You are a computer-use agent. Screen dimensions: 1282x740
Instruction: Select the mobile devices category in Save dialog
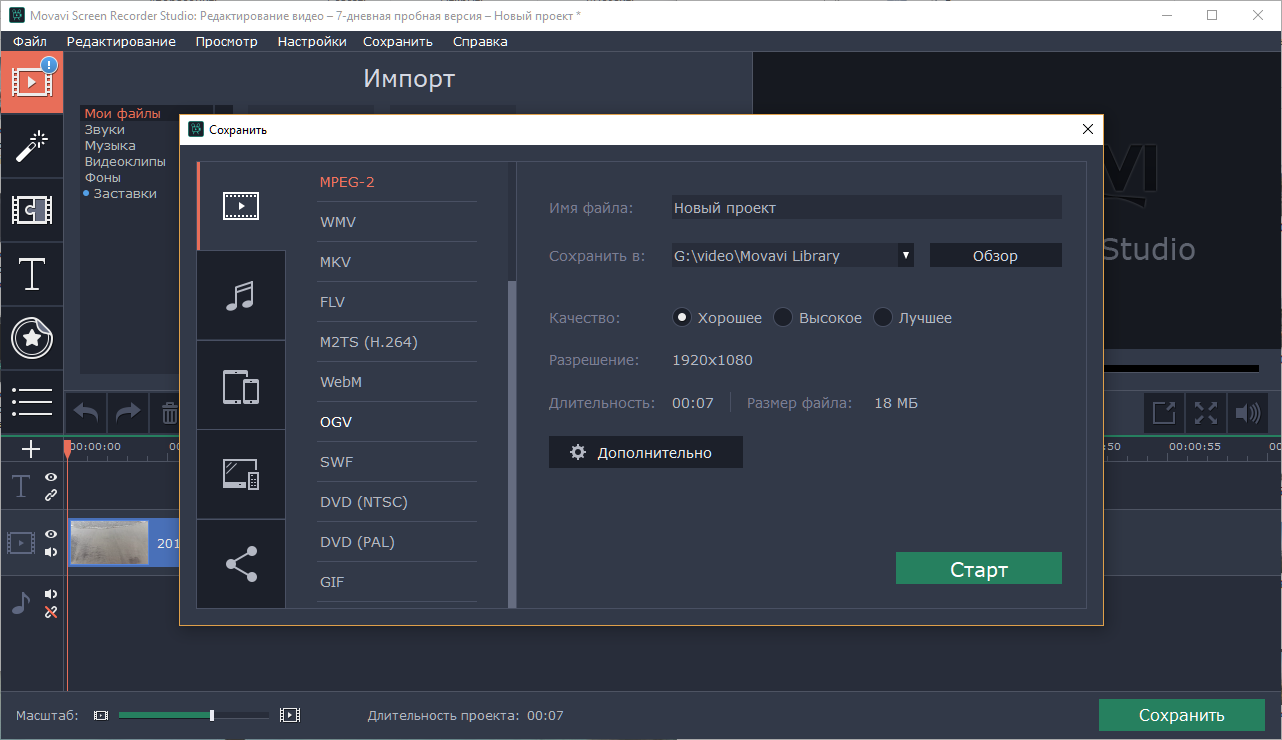pyautogui.click(x=241, y=385)
